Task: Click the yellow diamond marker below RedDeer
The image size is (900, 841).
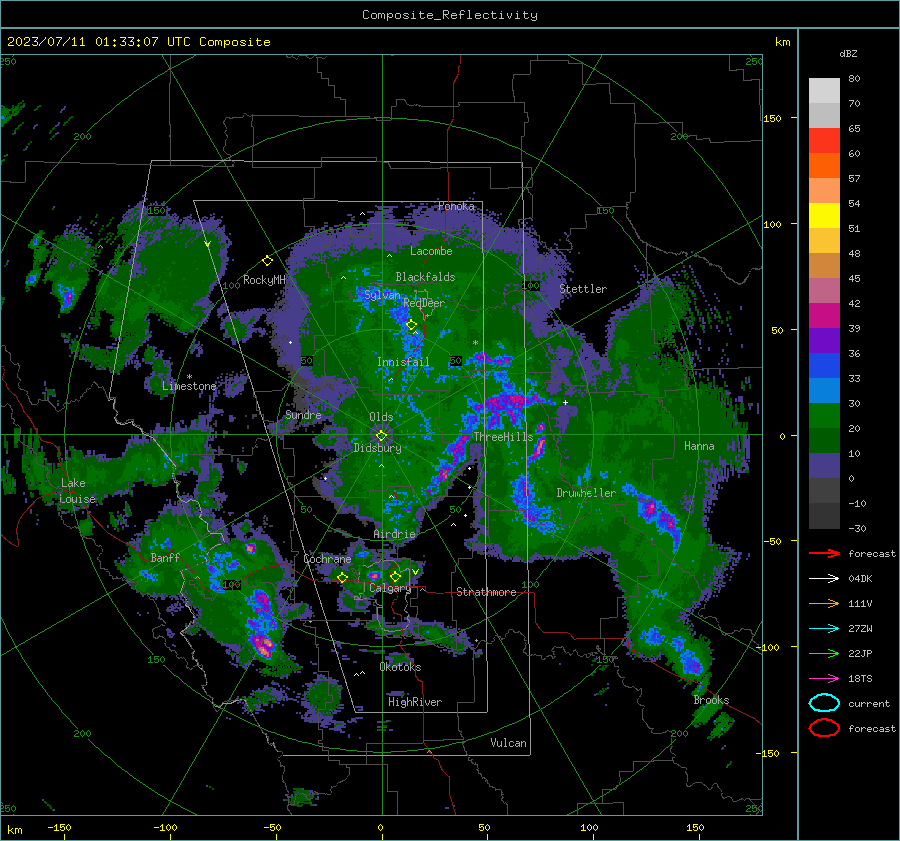Action: click(x=411, y=325)
